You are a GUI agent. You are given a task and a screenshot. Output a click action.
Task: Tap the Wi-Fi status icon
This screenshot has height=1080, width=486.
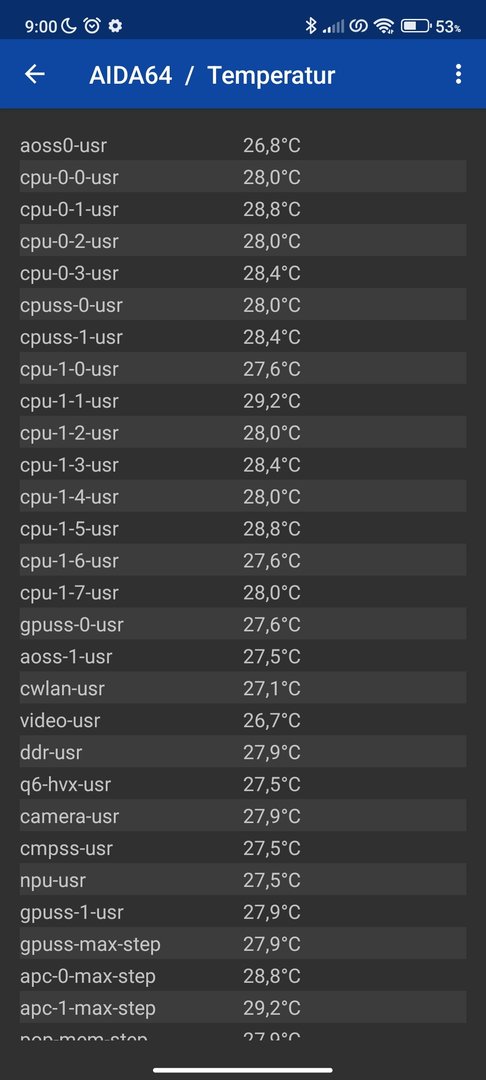click(383, 26)
